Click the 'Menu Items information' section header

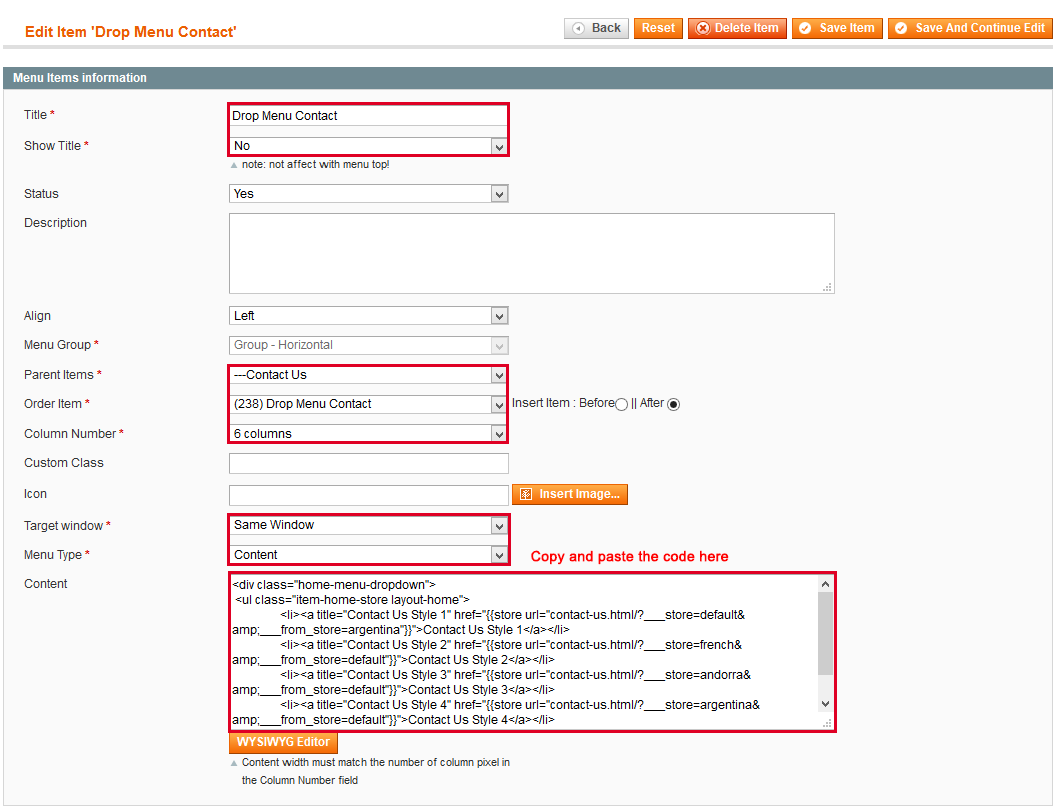point(528,78)
